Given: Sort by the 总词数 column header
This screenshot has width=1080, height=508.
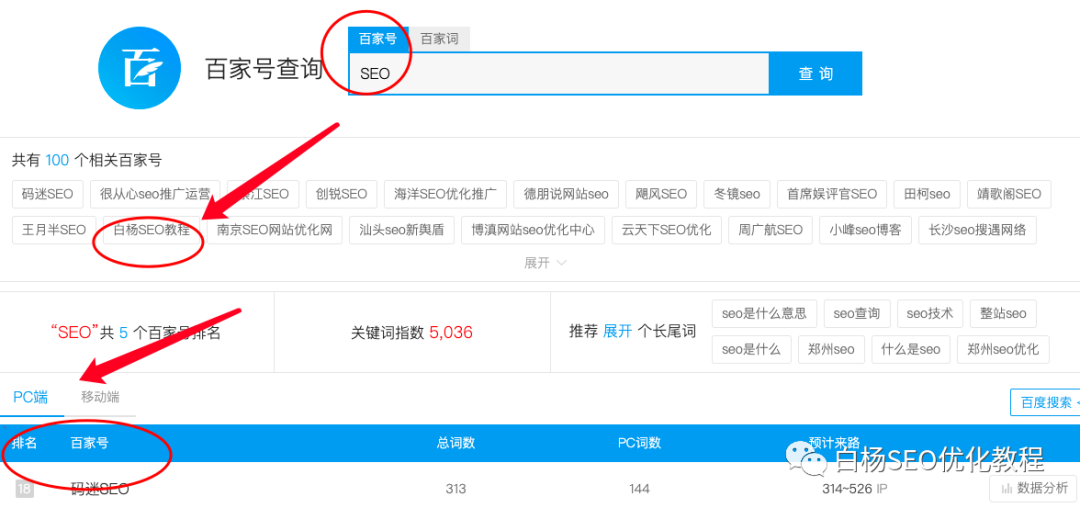Looking at the screenshot, I should point(456,443).
